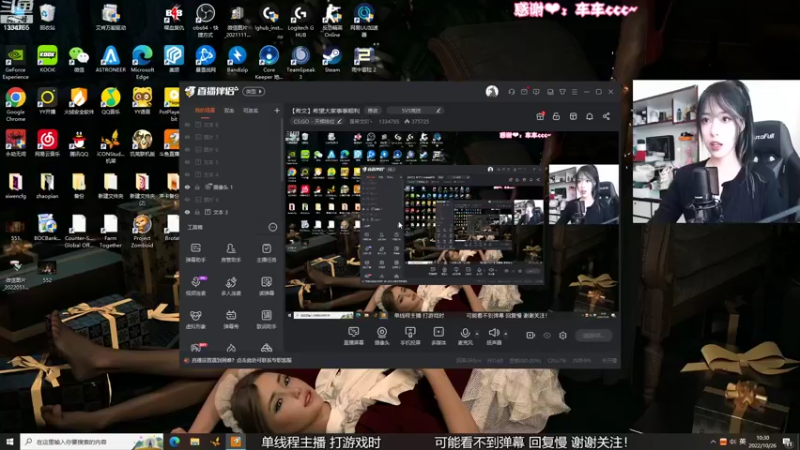
Task: Open the 弹幕秀 tool
Action: (231, 319)
